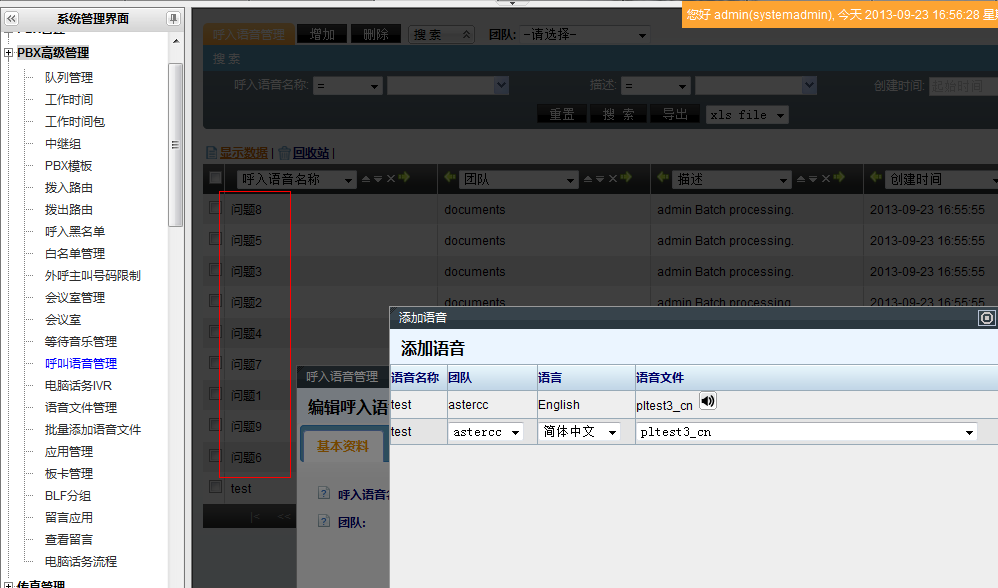Click the green arrow left of 团队 column
This screenshot has width=998, height=588.
[449, 179]
